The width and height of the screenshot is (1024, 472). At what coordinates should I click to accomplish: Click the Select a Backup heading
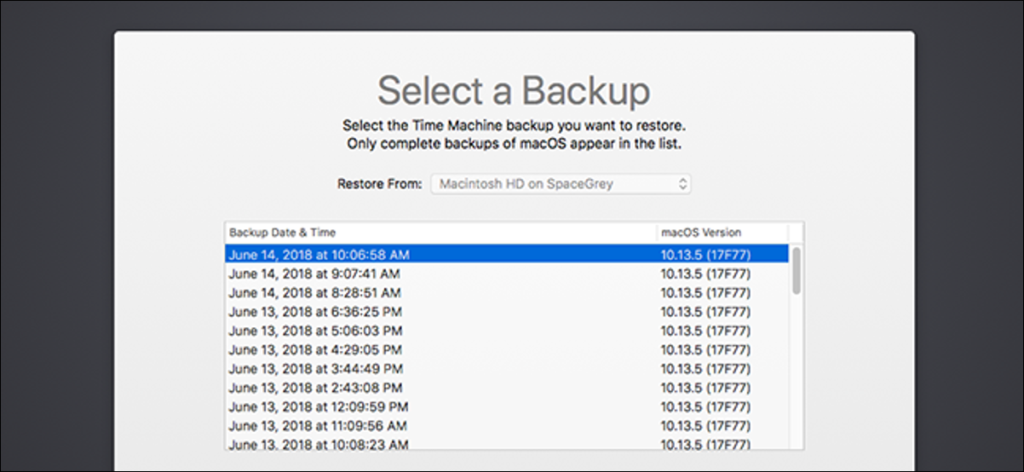click(513, 92)
